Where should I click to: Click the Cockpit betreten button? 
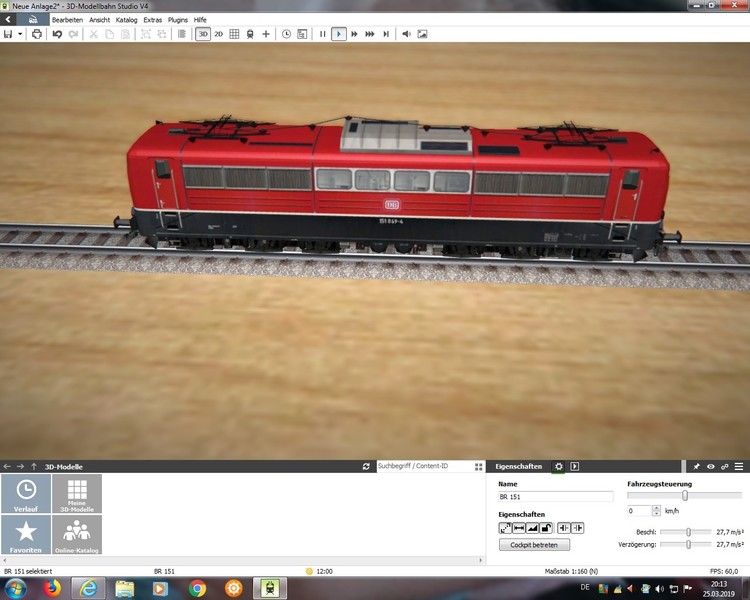tap(534, 545)
